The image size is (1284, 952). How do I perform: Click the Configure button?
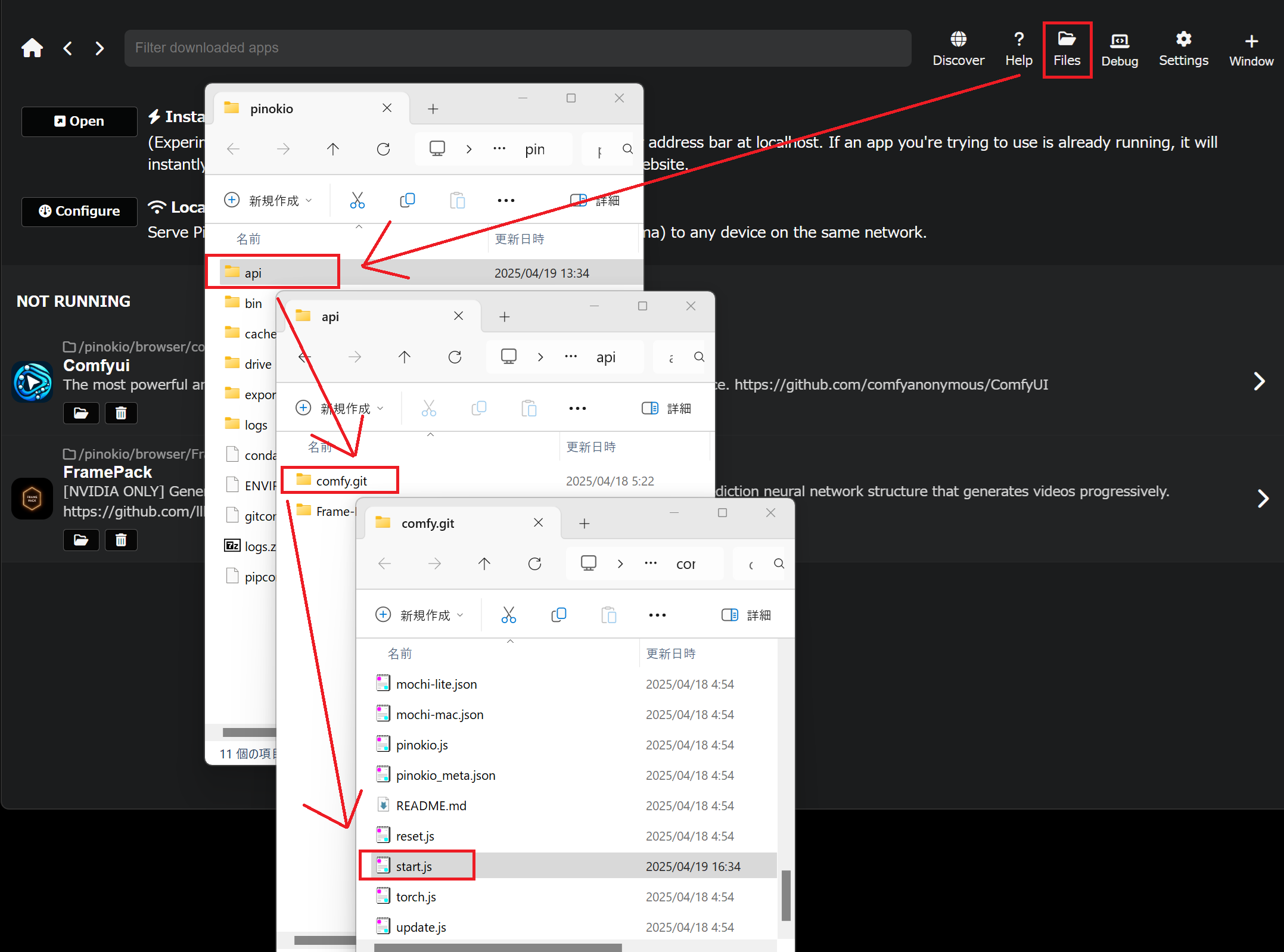coord(79,211)
